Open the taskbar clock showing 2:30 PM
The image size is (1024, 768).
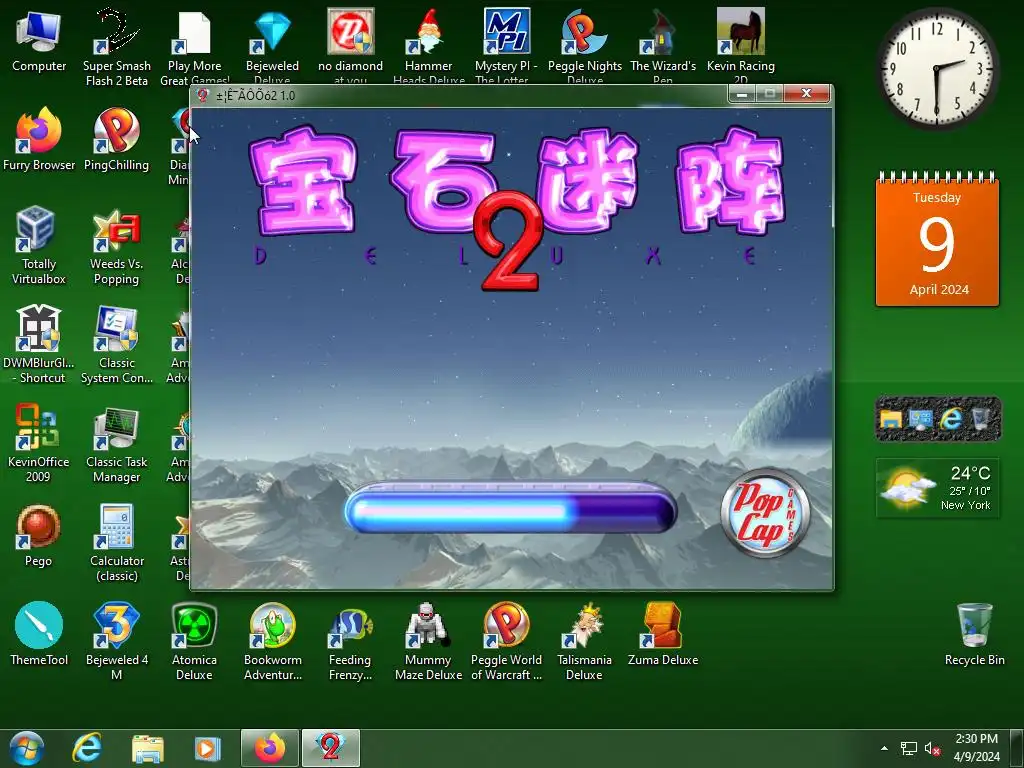tap(976, 748)
